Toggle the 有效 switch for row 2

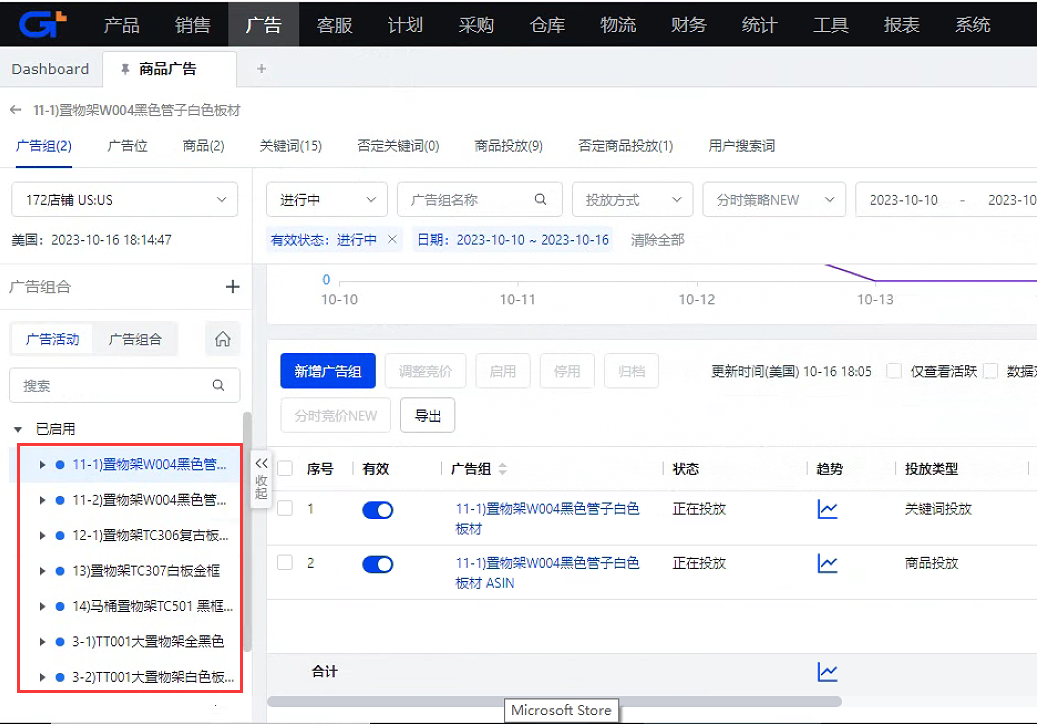tap(377, 564)
